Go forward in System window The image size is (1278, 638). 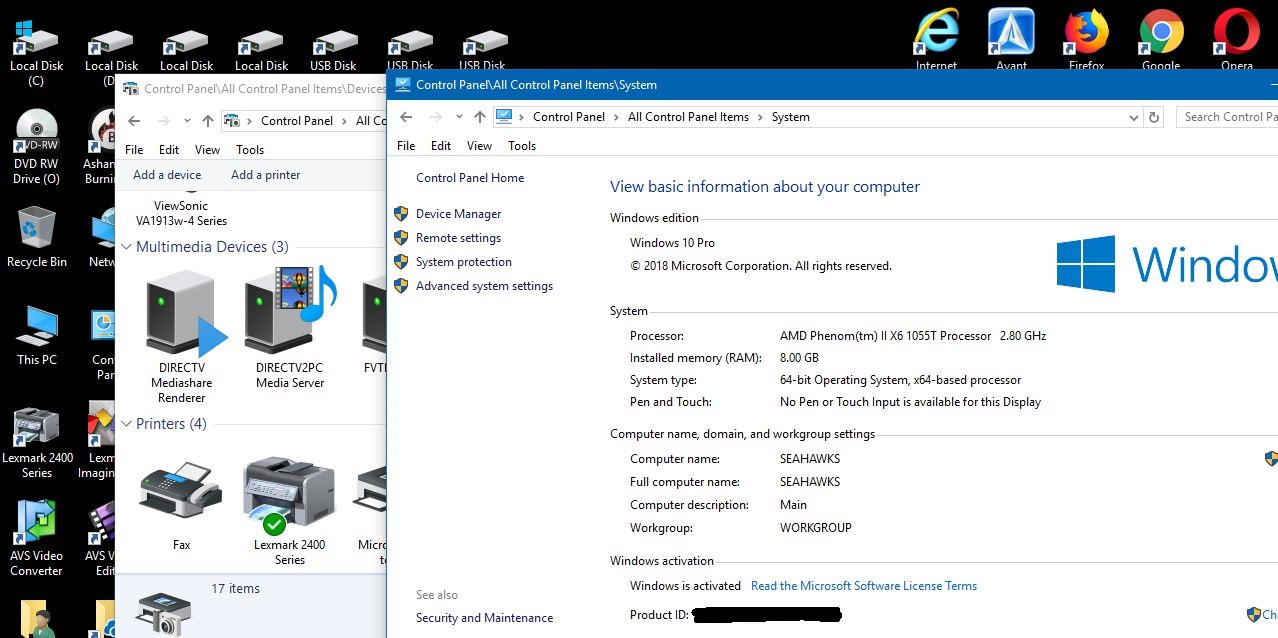[x=435, y=117]
